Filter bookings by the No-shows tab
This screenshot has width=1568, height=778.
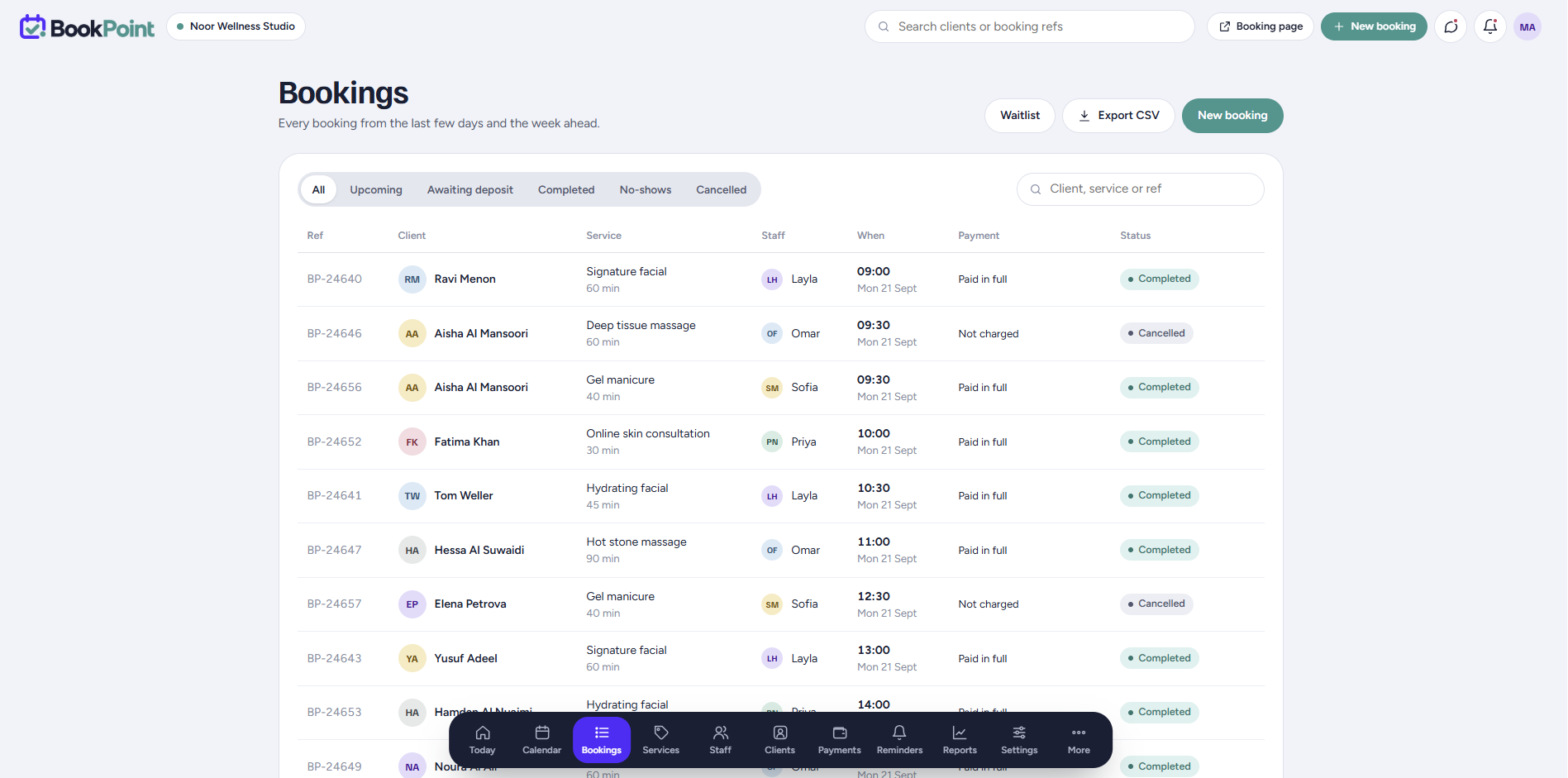pyautogui.click(x=646, y=189)
